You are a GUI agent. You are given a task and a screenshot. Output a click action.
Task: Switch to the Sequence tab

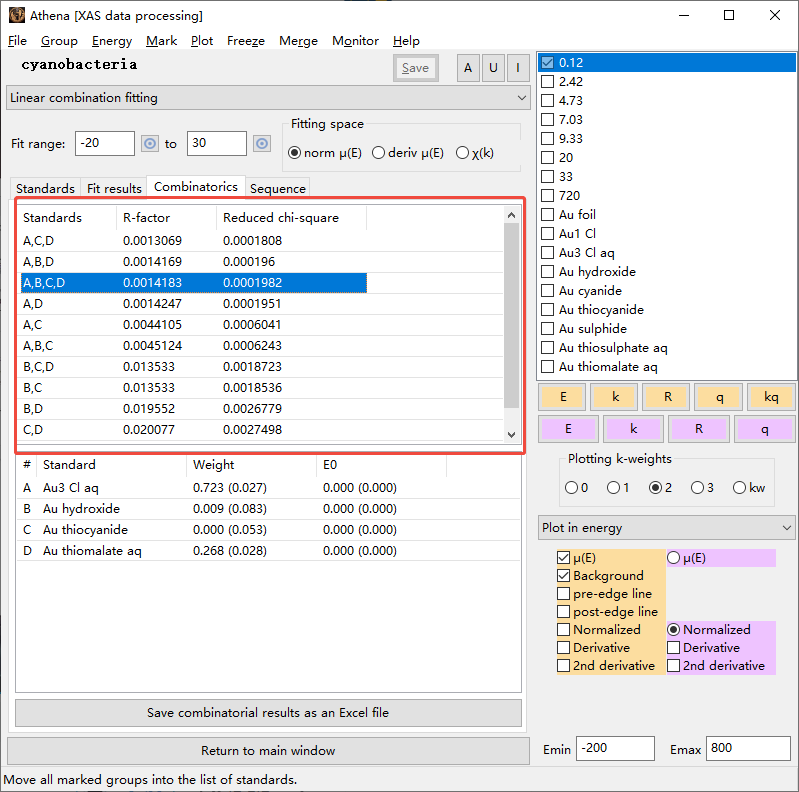tap(278, 189)
